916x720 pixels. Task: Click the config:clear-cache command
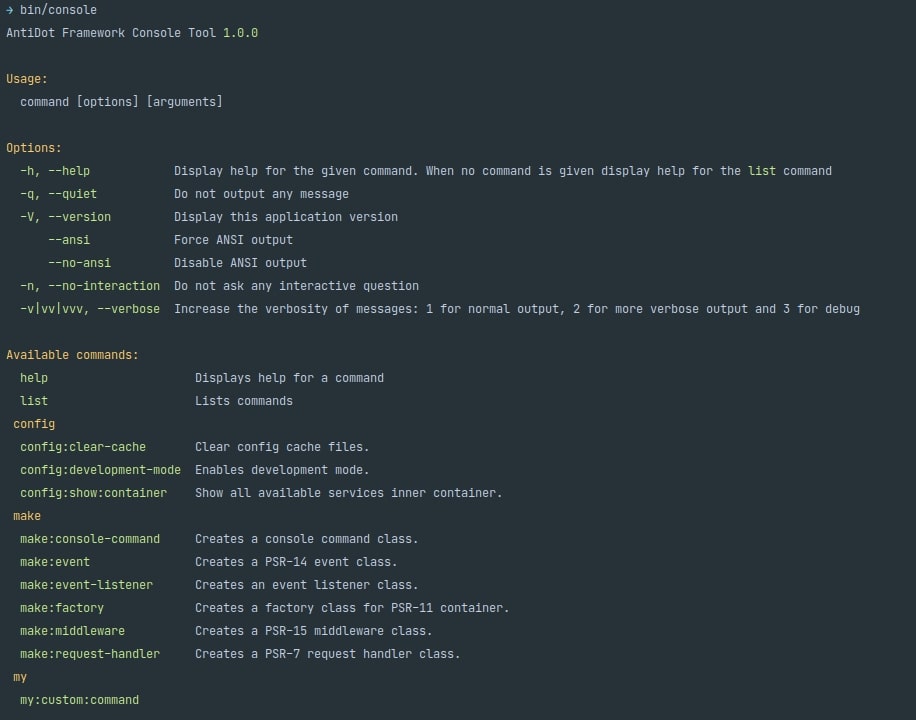tap(83, 447)
